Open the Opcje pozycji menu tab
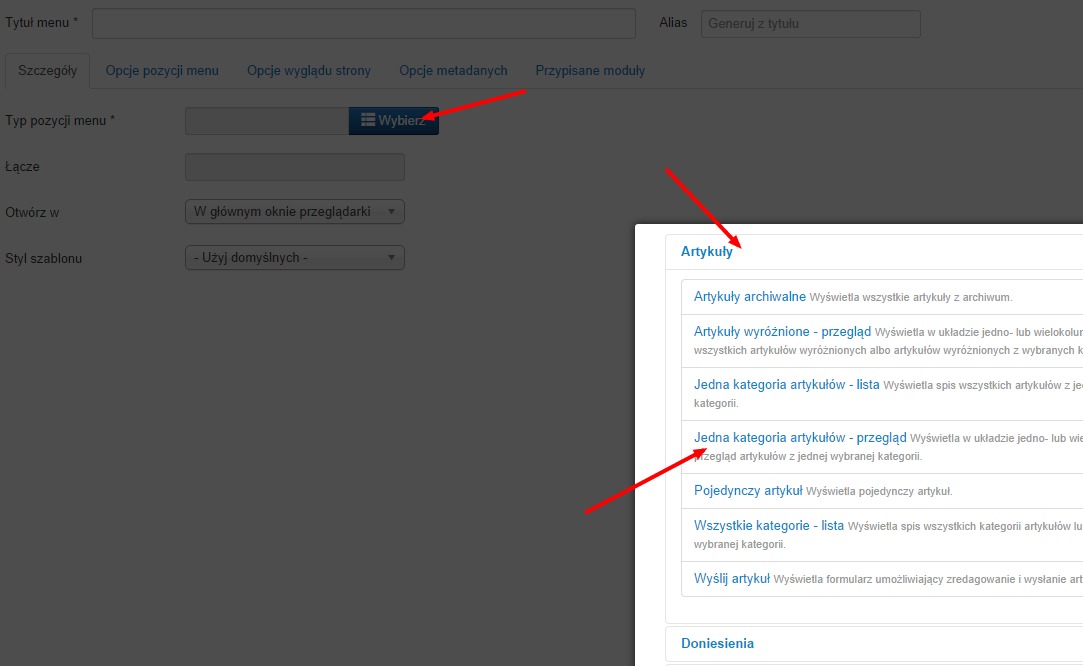Screen dimensions: 1083x666 point(162,71)
